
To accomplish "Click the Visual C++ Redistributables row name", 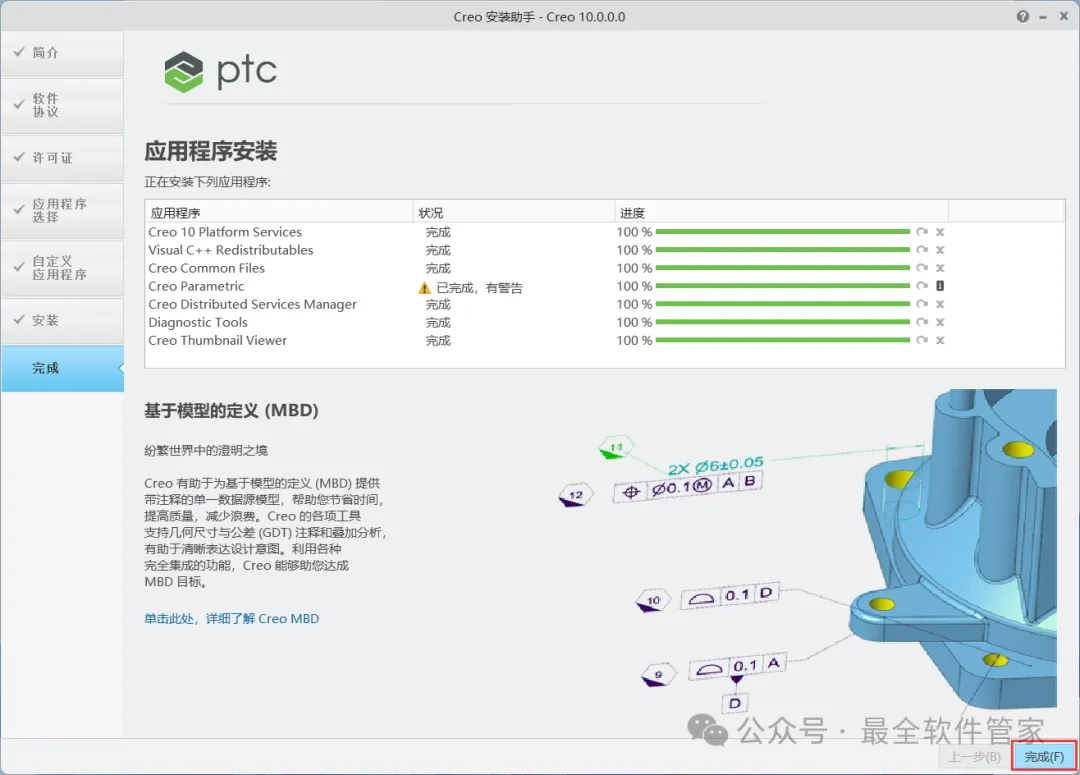I will pyautogui.click(x=231, y=250).
